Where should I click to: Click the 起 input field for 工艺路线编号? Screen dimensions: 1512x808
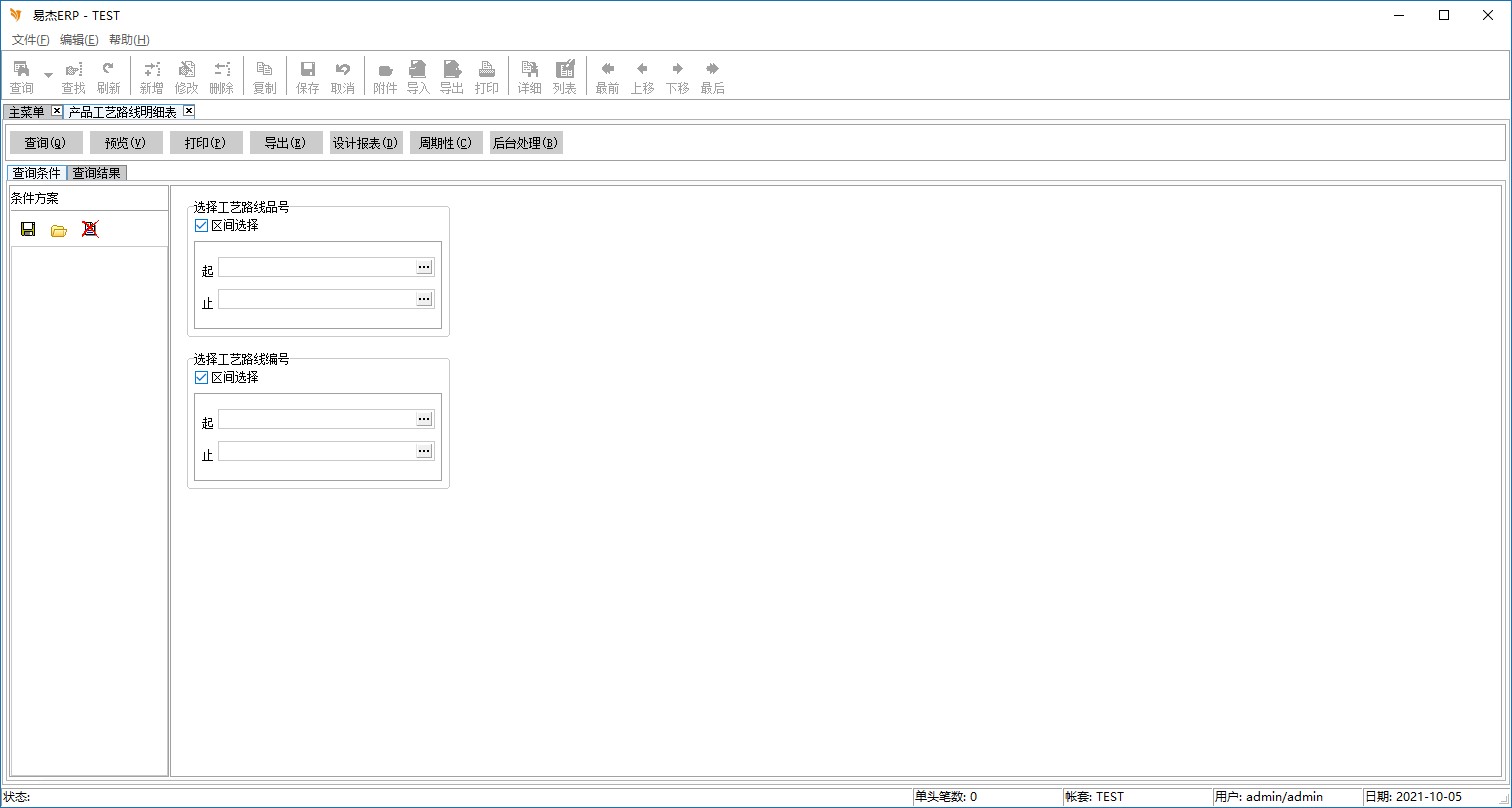click(317, 419)
